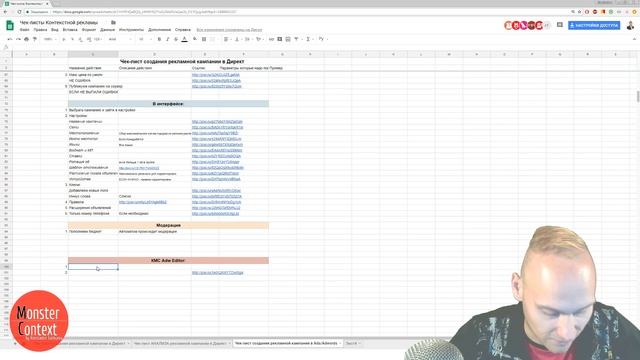Viewport: 640px width, 360px height.
Task: Click the Filter toolbar icon
Action: (x=297, y=39)
